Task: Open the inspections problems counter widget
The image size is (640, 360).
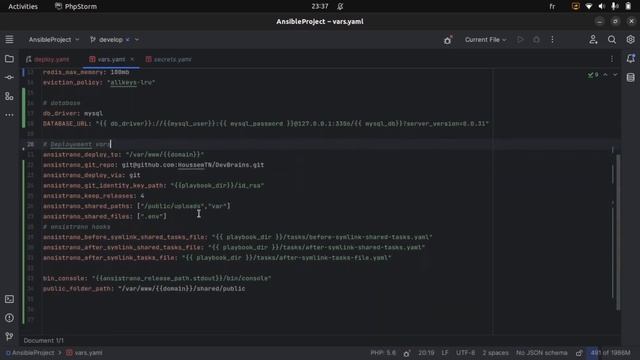Action: tap(593, 75)
